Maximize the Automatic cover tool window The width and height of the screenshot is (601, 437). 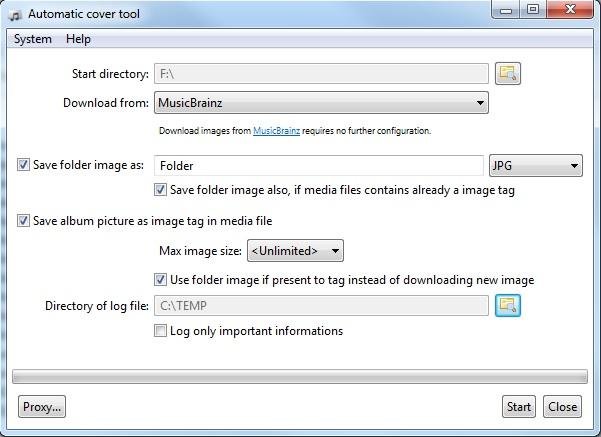533,10
